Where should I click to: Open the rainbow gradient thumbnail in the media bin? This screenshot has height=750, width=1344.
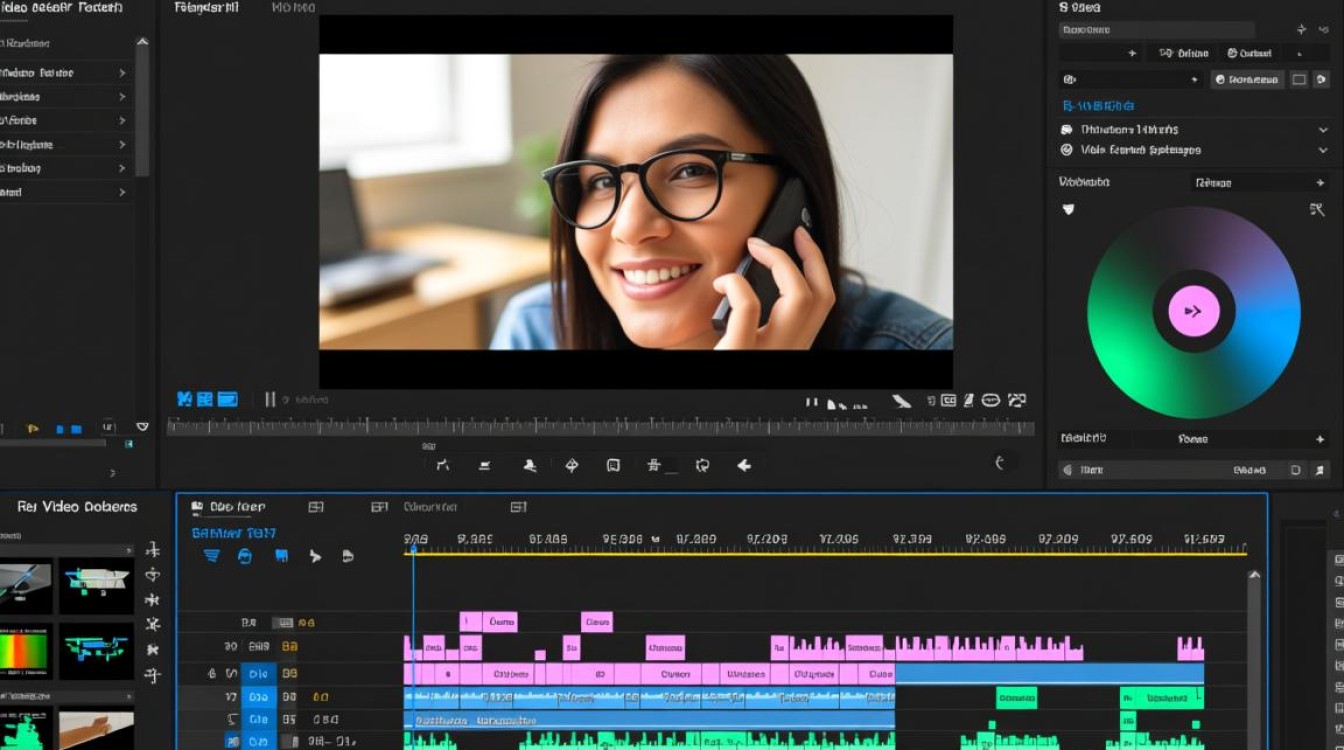(26, 652)
